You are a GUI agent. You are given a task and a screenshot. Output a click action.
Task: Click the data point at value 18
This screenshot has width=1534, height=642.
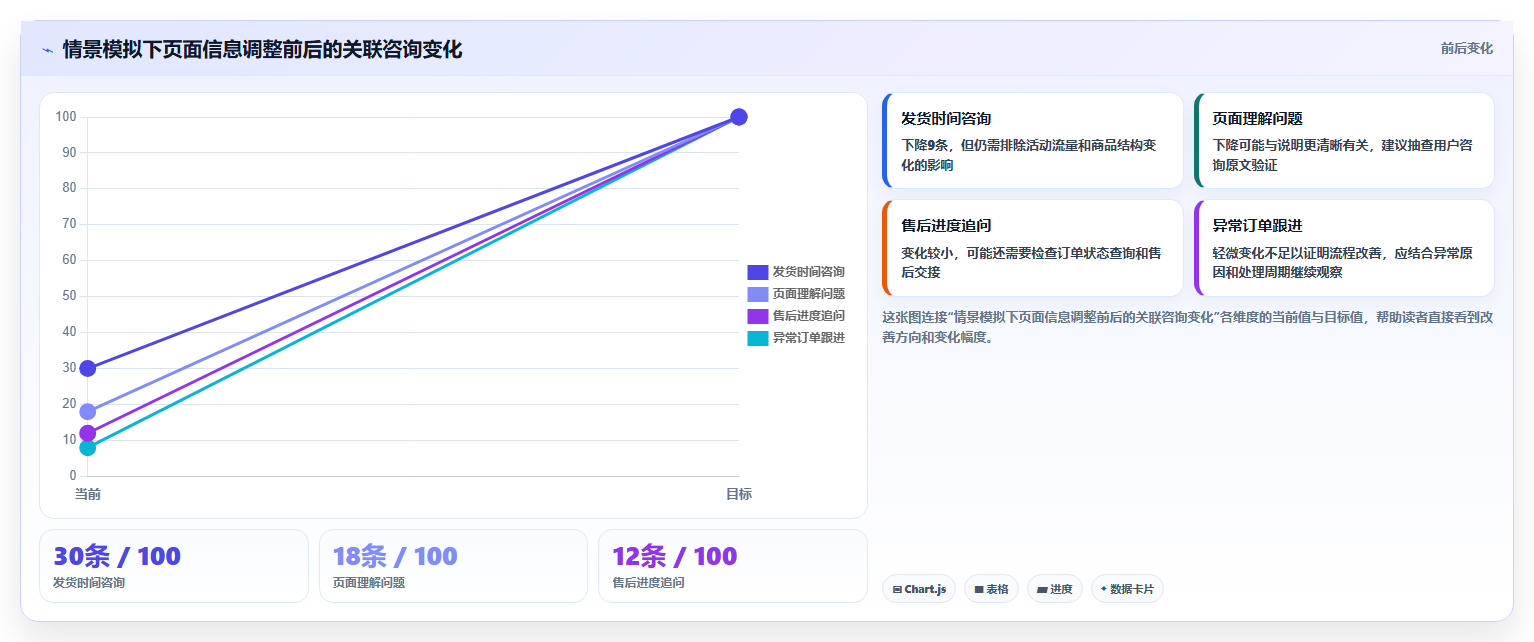point(88,411)
